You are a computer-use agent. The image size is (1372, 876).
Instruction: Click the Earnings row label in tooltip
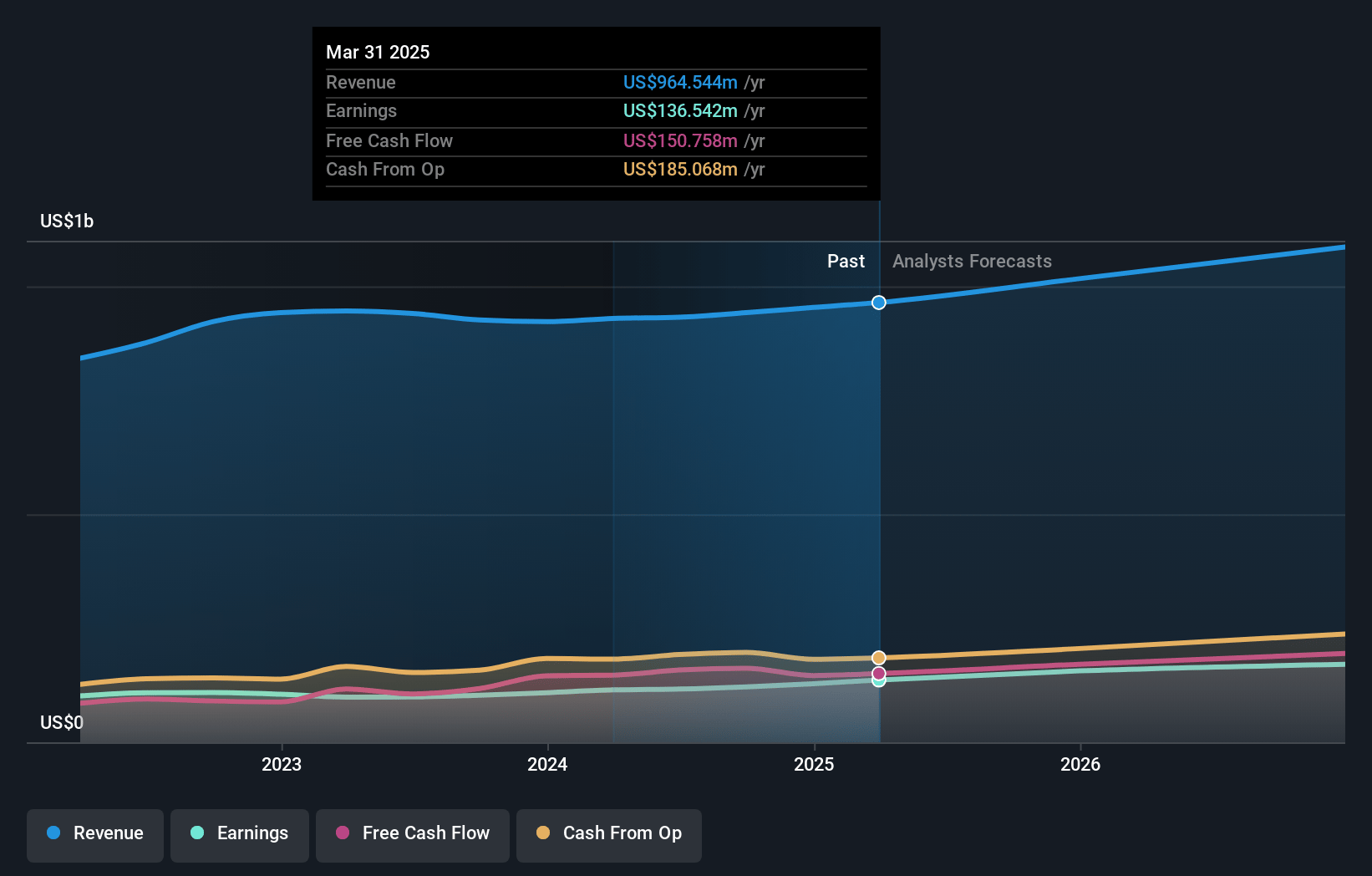[x=361, y=110]
